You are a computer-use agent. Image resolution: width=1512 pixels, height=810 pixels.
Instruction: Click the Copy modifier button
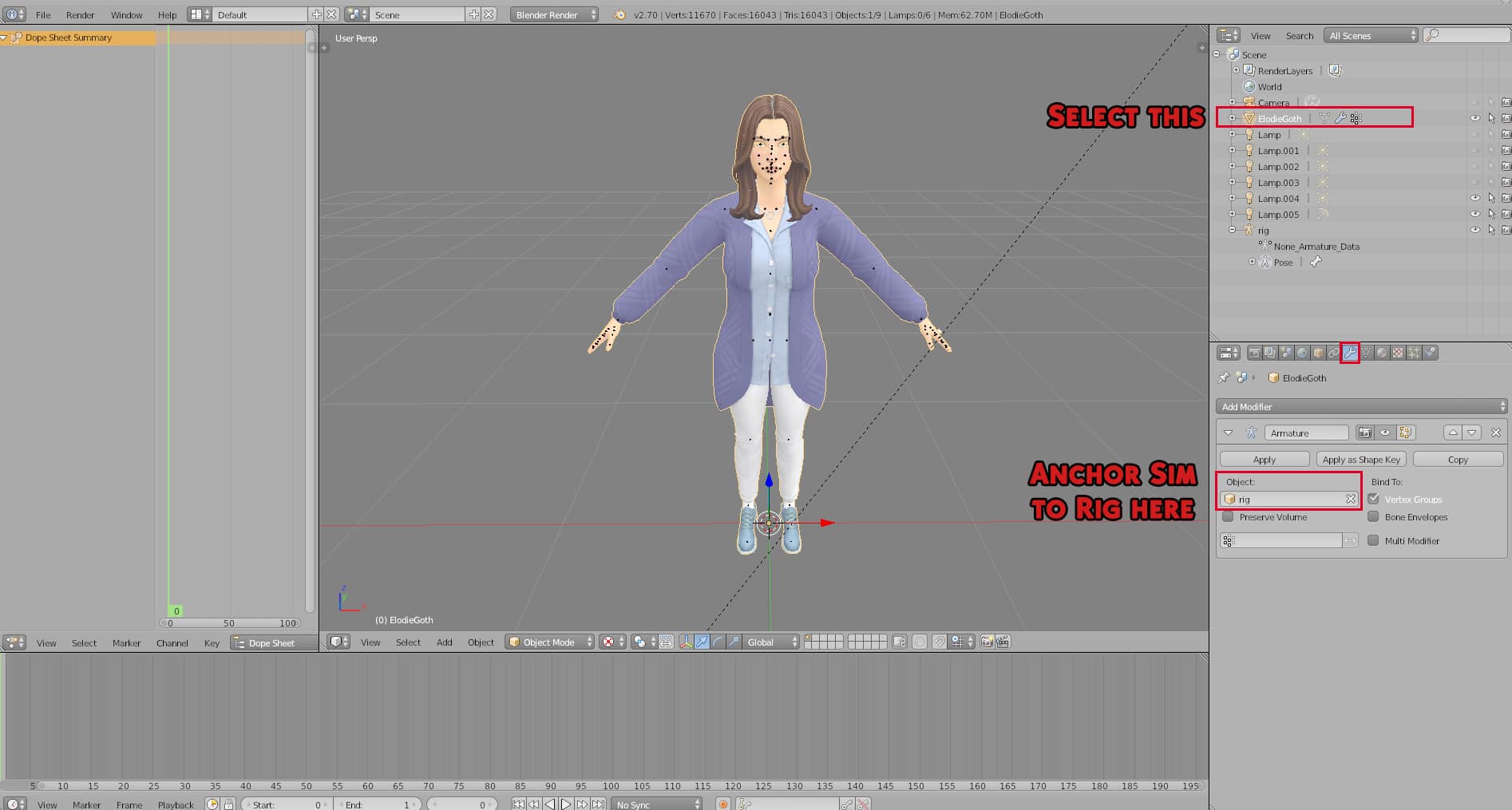click(x=1458, y=460)
